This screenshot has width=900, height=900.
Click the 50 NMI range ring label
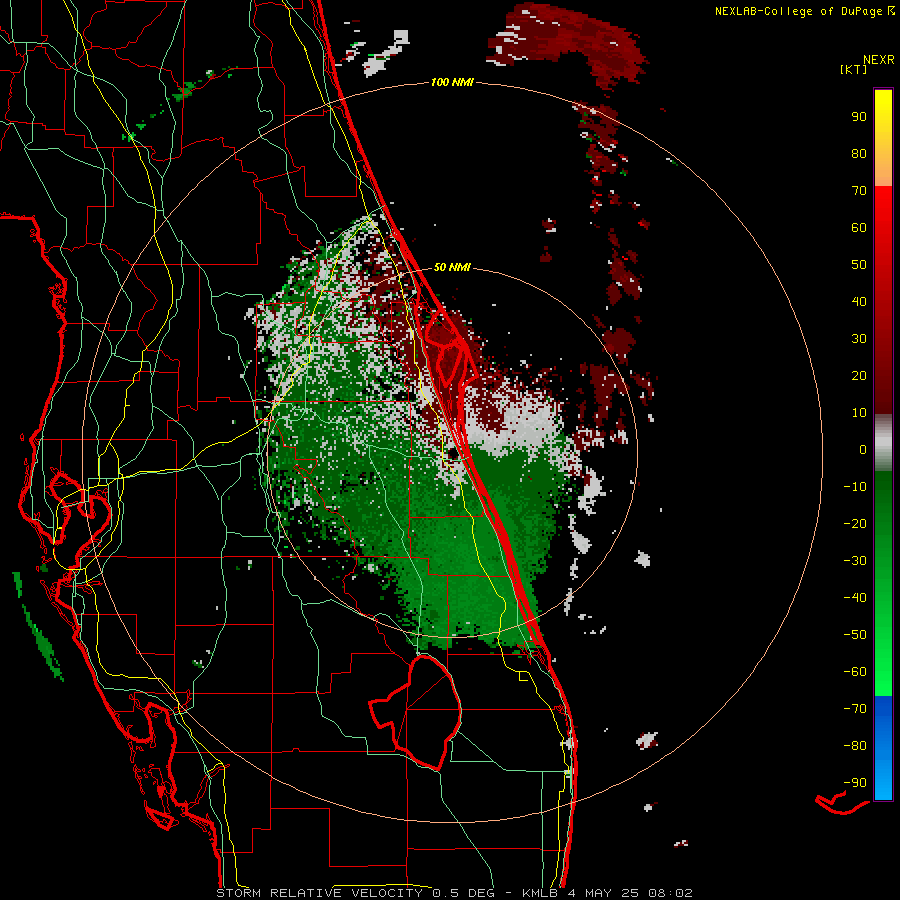[x=452, y=267]
